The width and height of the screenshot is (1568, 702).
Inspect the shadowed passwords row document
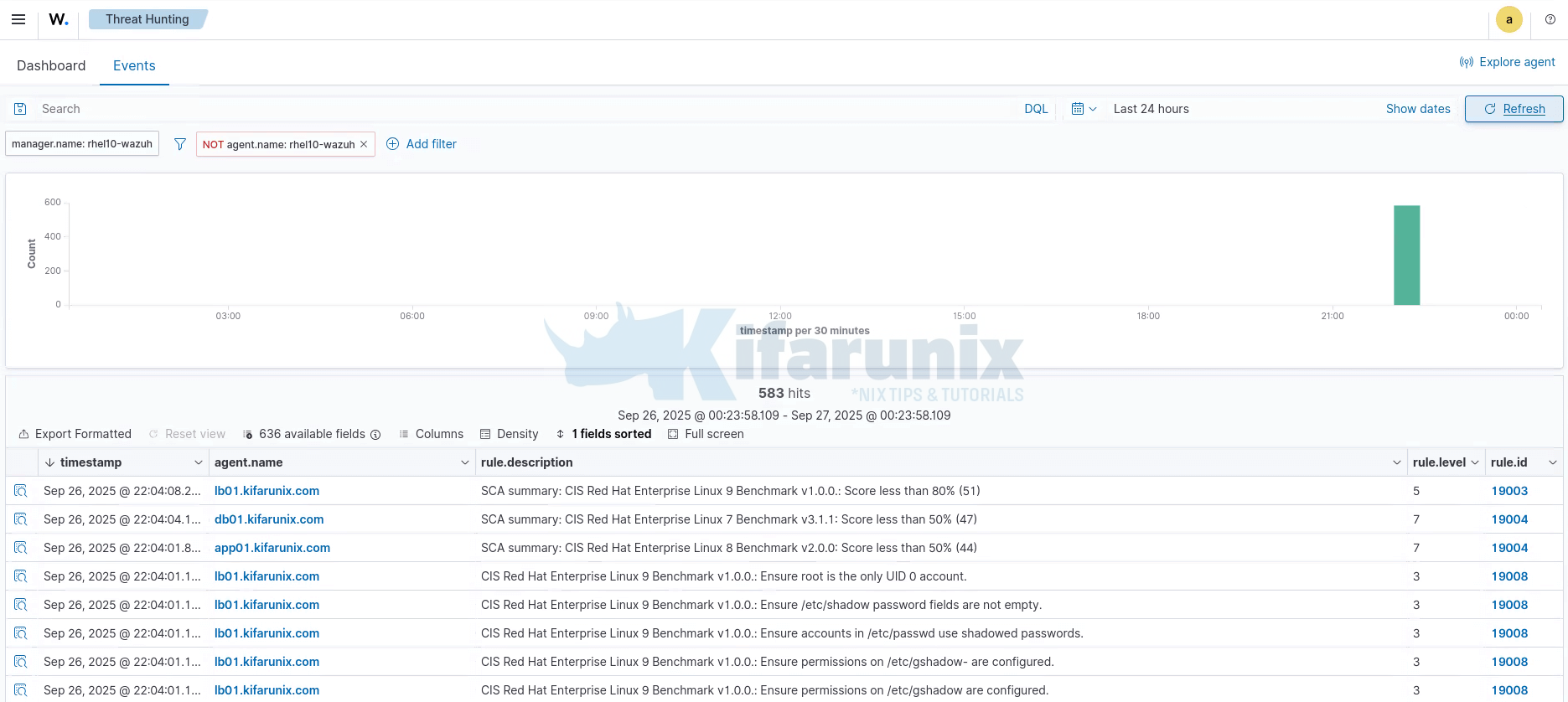pyautogui.click(x=21, y=633)
